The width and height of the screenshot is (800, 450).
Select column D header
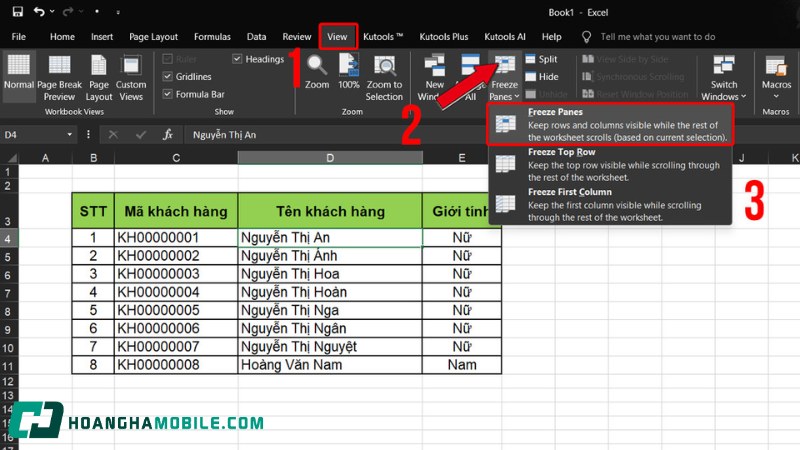(330, 158)
